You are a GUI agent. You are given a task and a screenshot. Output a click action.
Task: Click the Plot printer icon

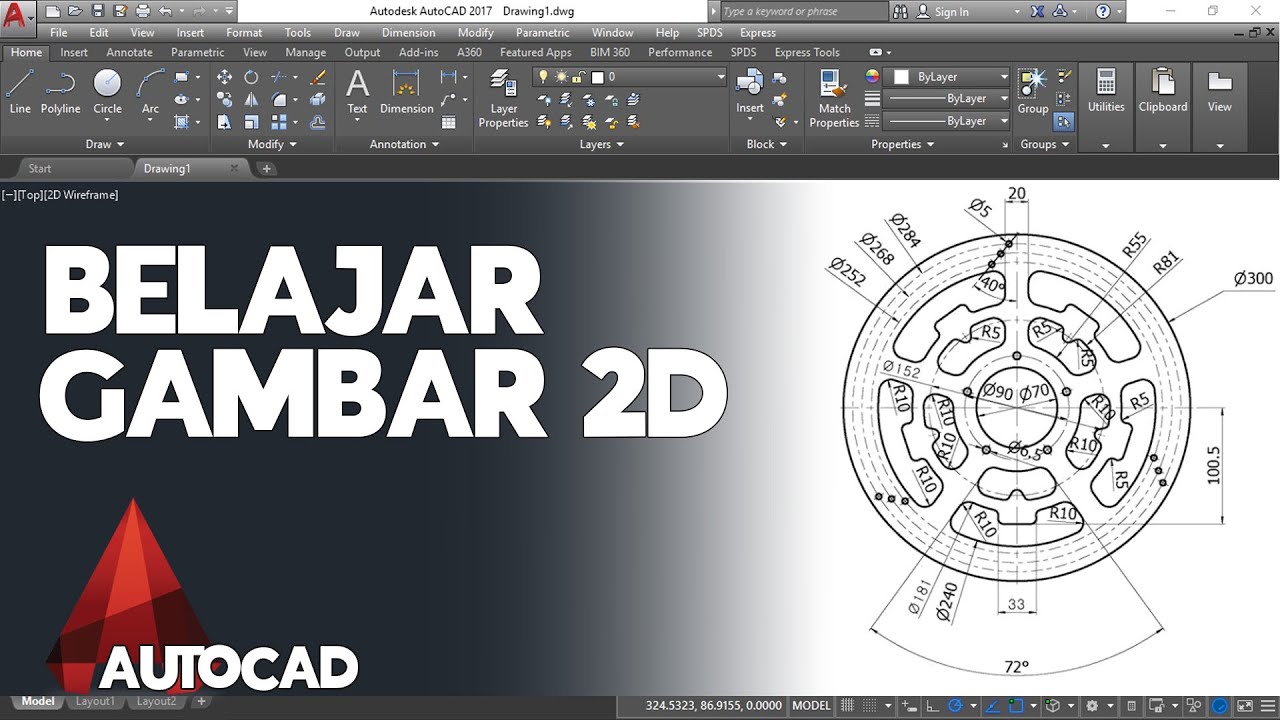coord(142,11)
